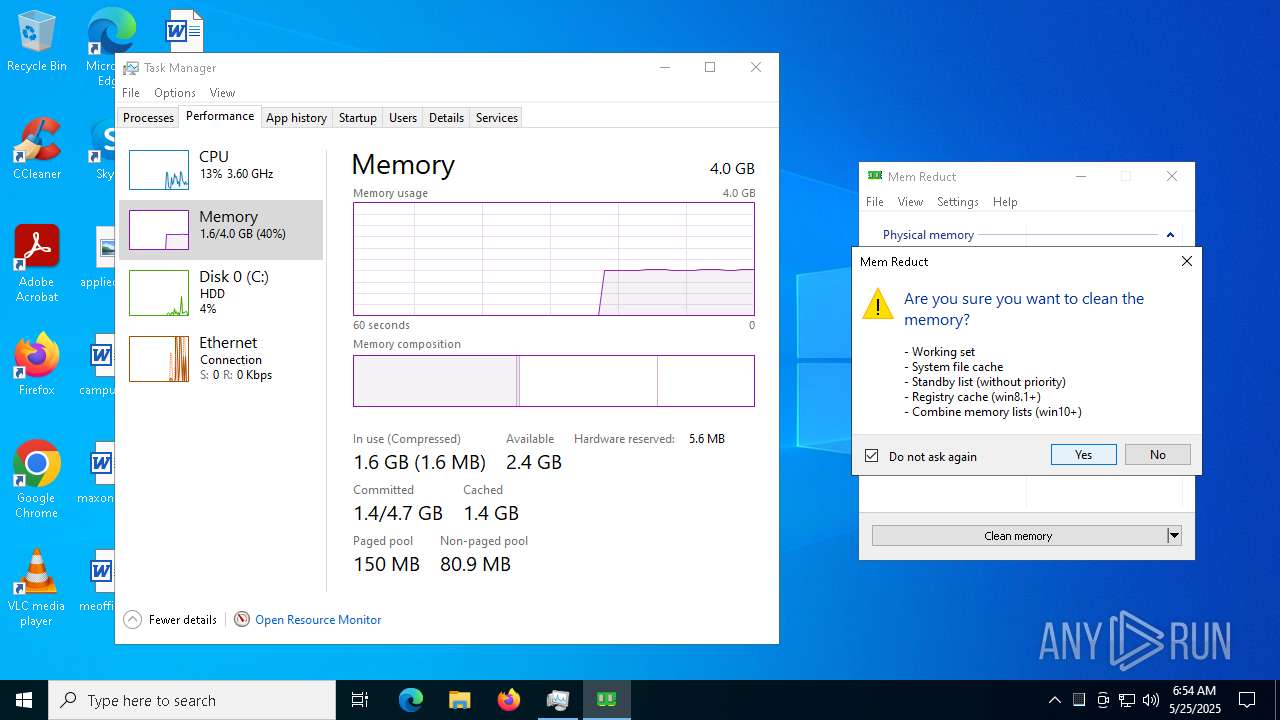Open Mem Reduct File menu

click(875, 202)
